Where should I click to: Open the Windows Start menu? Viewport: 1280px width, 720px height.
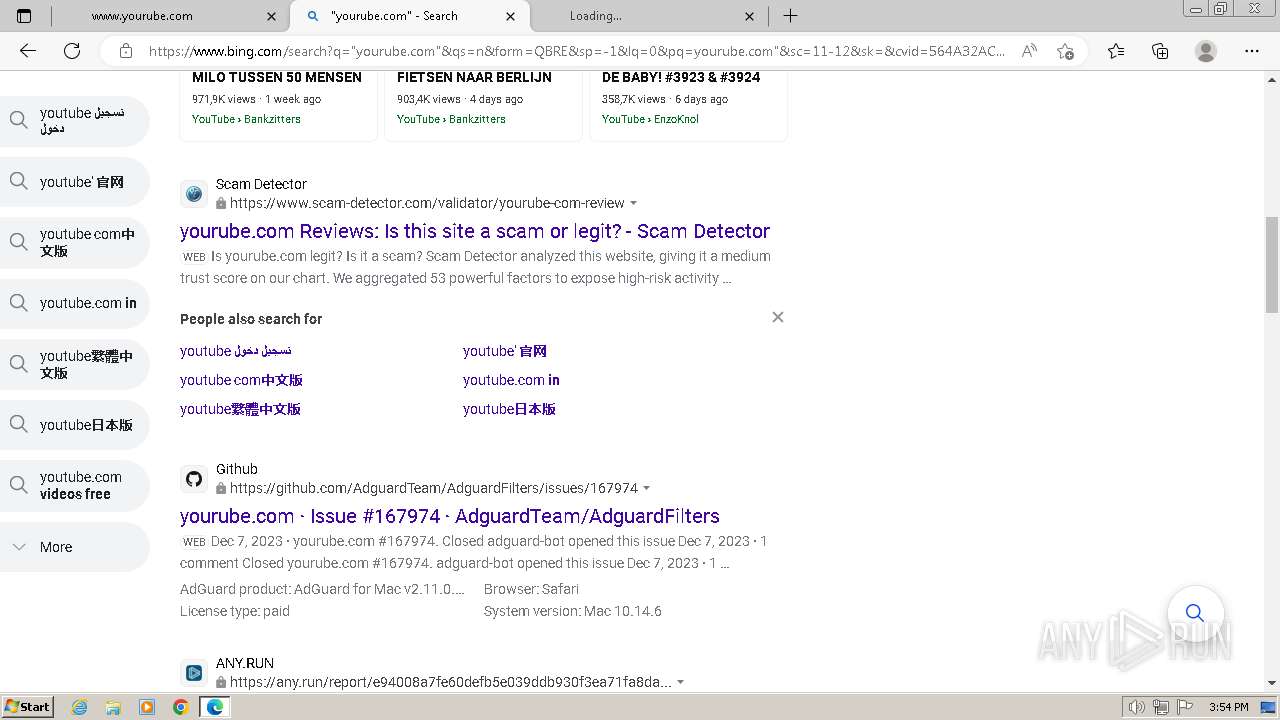28,707
